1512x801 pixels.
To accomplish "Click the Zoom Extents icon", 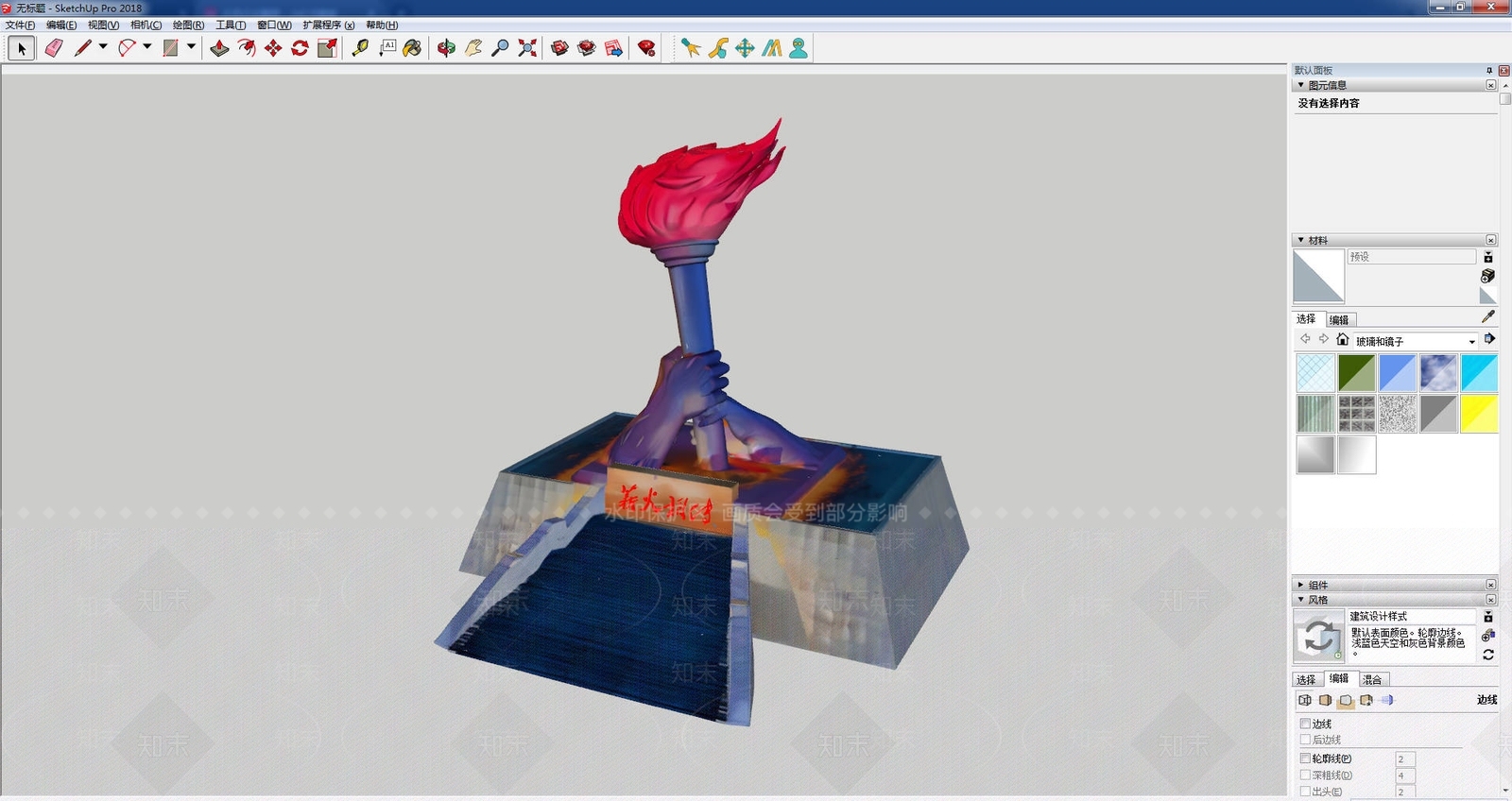I will (527, 48).
